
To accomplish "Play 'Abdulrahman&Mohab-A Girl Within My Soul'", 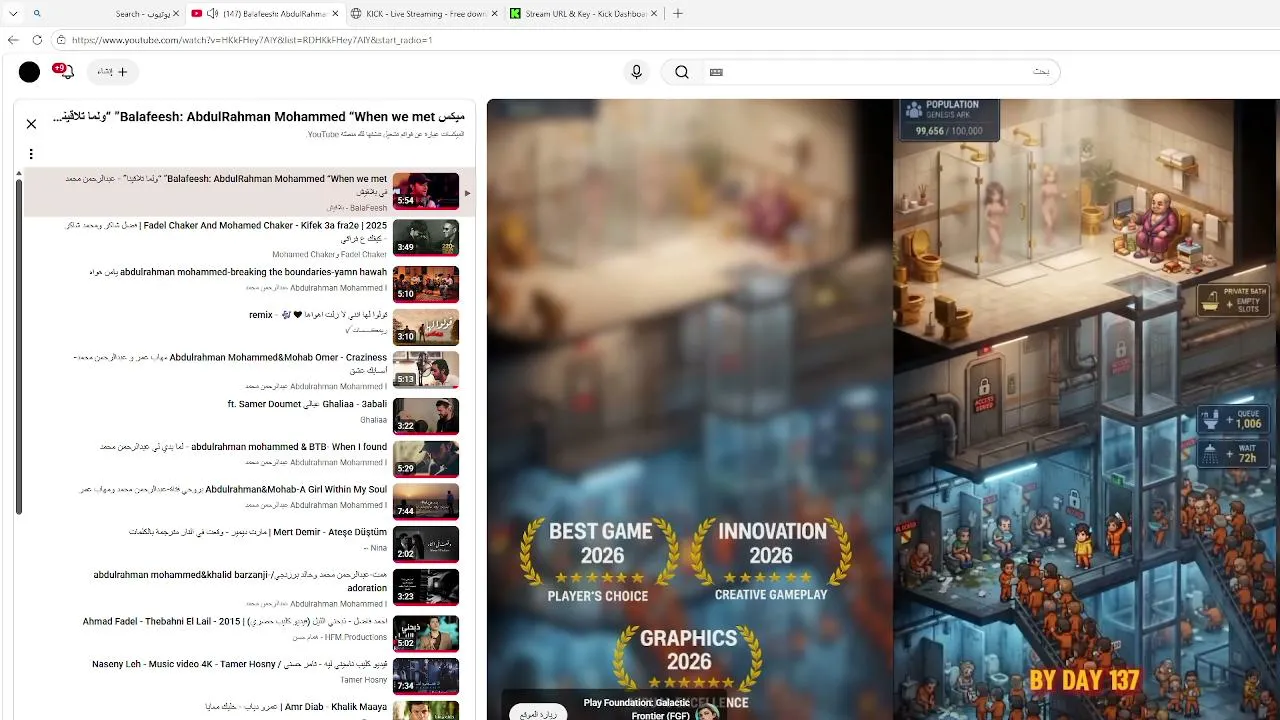I will pyautogui.click(x=233, y=490).
